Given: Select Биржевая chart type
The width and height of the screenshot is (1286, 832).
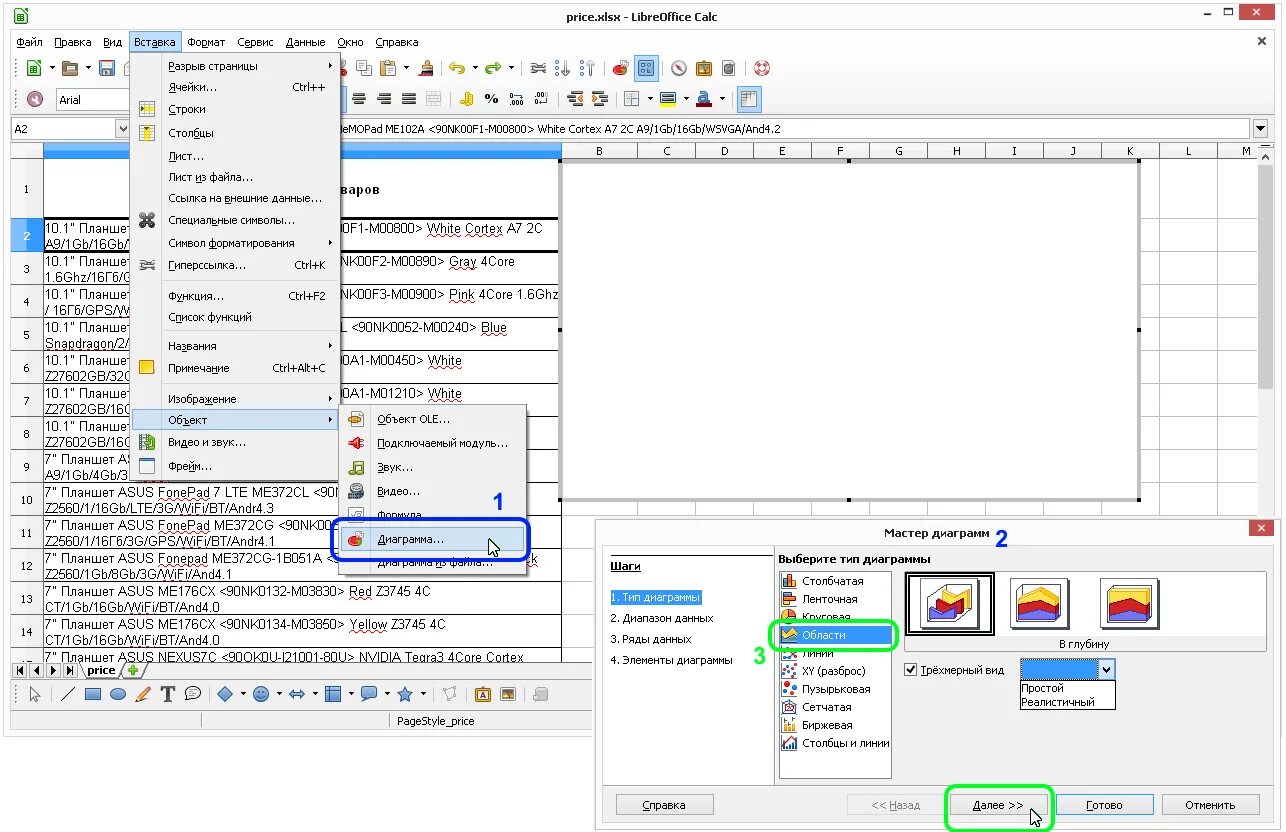Looking at the screenshot, I should click(x=833, y=725).
